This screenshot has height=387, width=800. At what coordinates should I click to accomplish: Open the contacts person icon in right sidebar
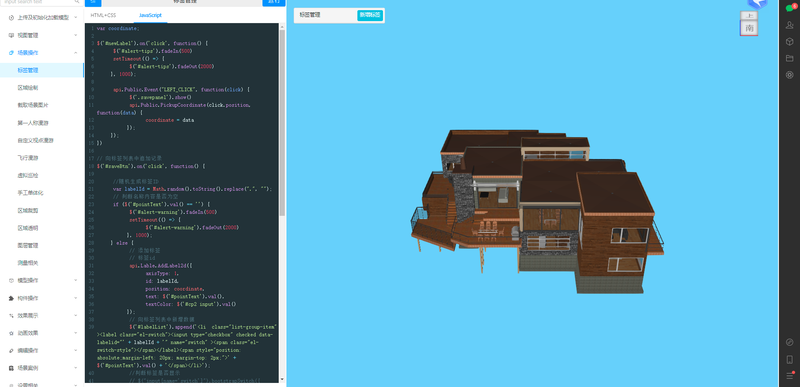click(789, 25)
